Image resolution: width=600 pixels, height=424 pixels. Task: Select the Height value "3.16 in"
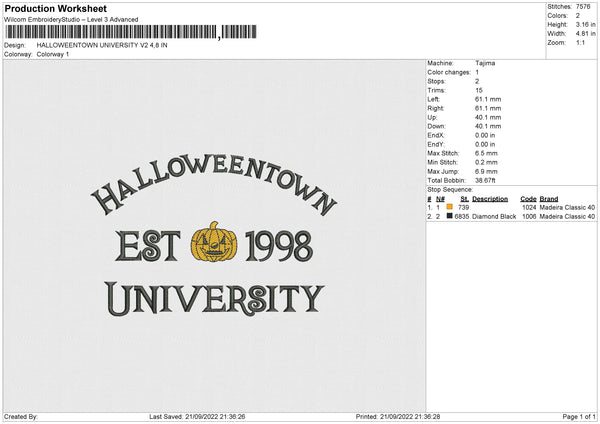point(585,24)
